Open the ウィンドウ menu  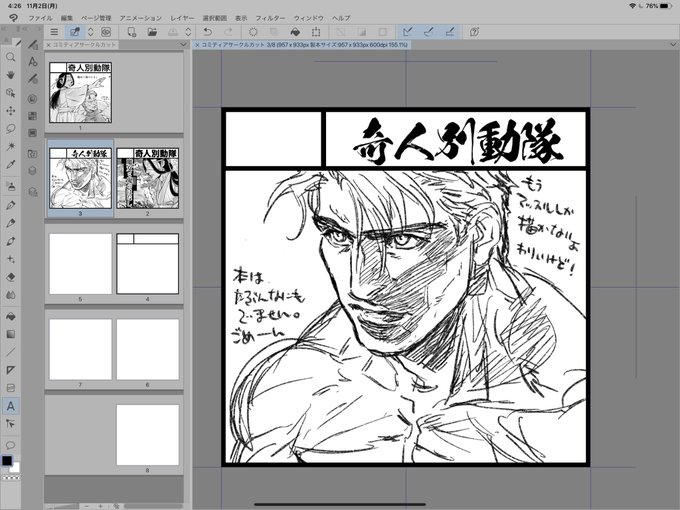(309, 18)
